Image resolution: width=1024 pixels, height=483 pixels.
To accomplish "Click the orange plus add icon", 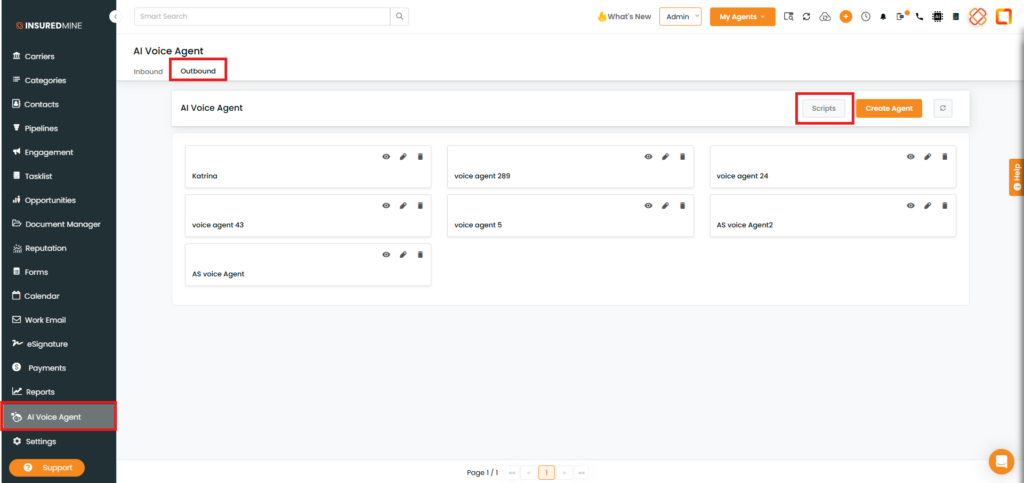I will (x=846, y=17).
